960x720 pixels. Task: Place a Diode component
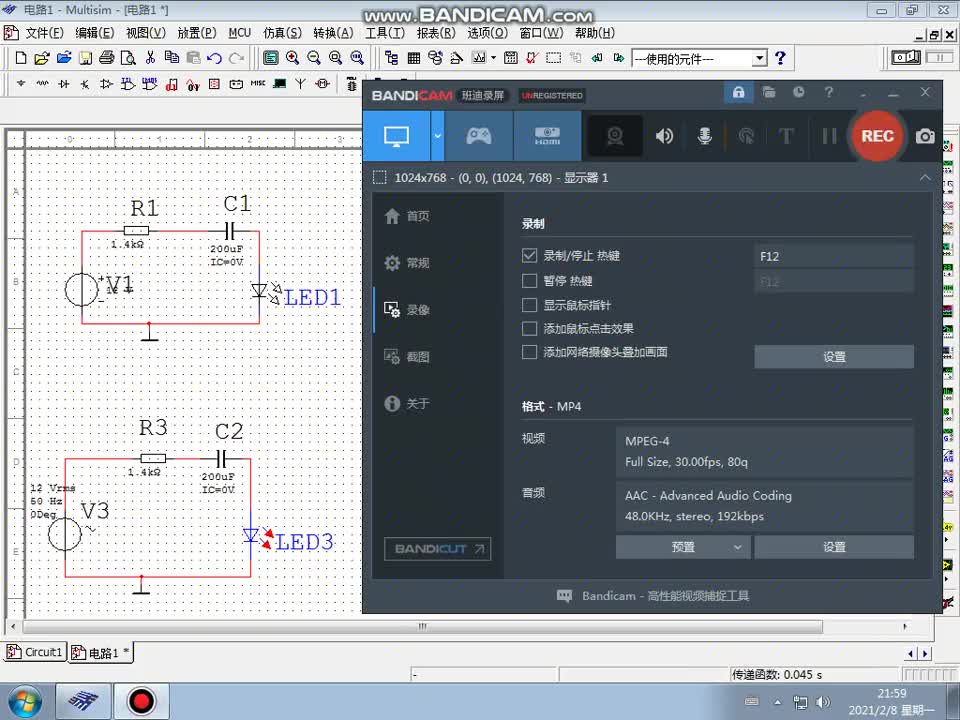point(64,83)
